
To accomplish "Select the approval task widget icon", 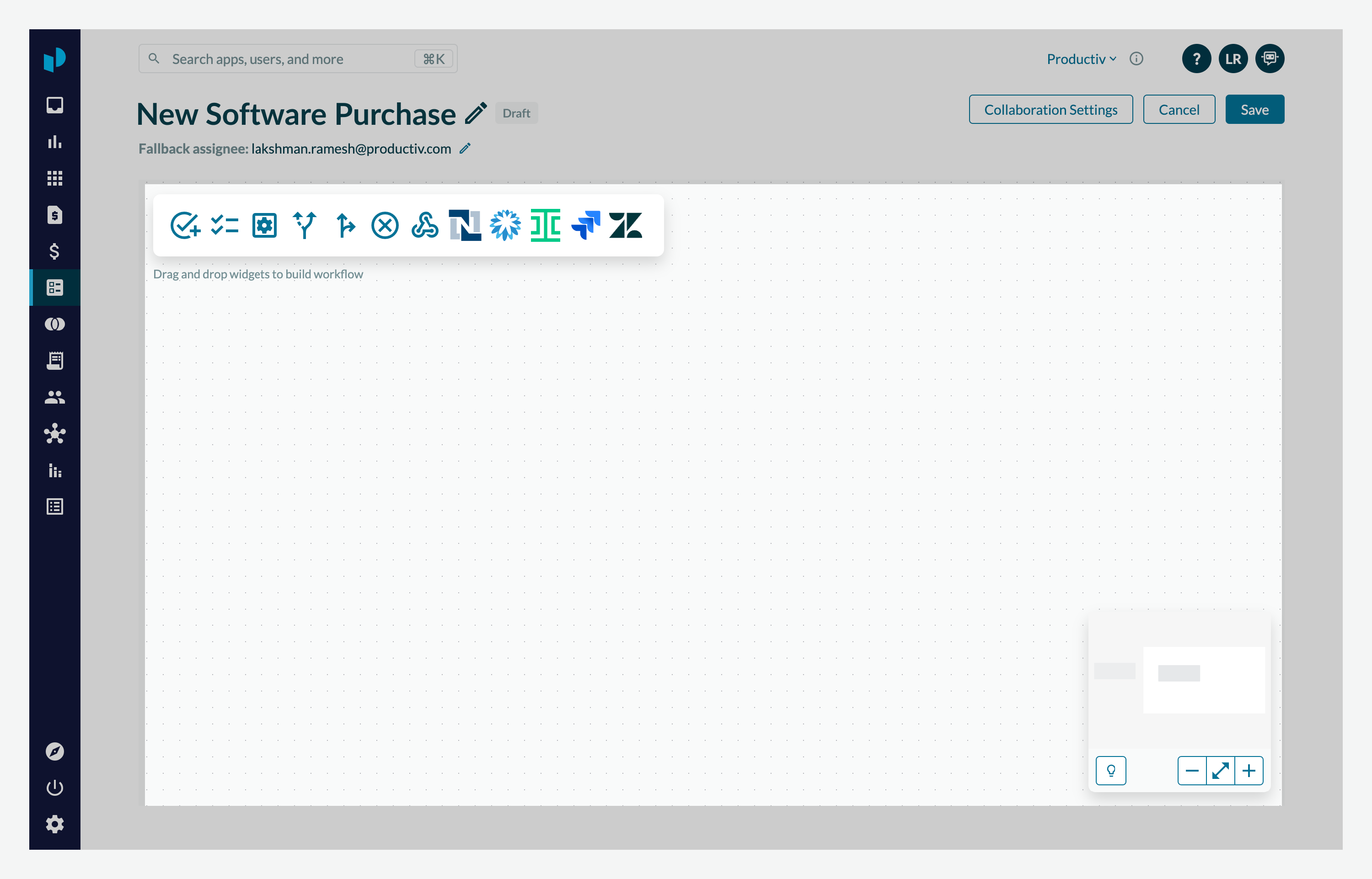I will coord(185,225).
